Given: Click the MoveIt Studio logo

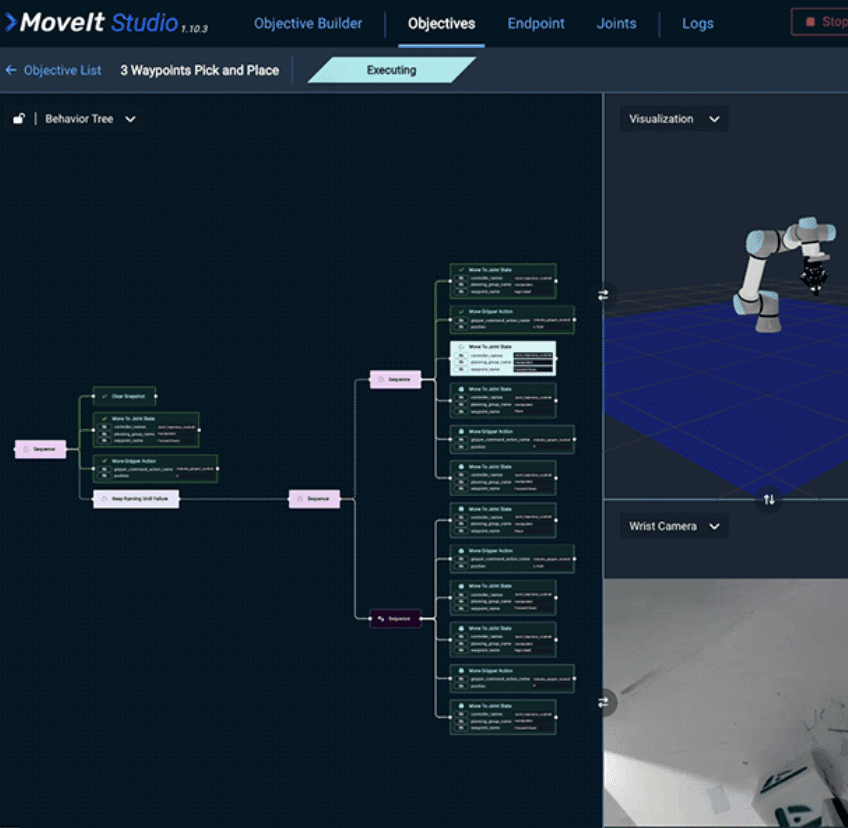Looking at the screenshot, I should (x=106, y=23).
